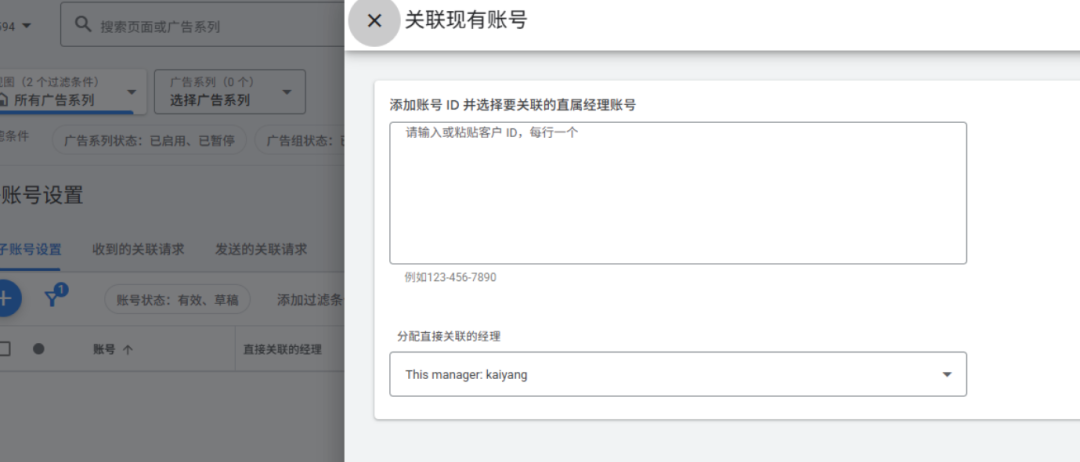Click the 添加账号 ID 并选择要关联的直属经理账号 heading
Screen dimensions: 1080x462
(512, 105)
